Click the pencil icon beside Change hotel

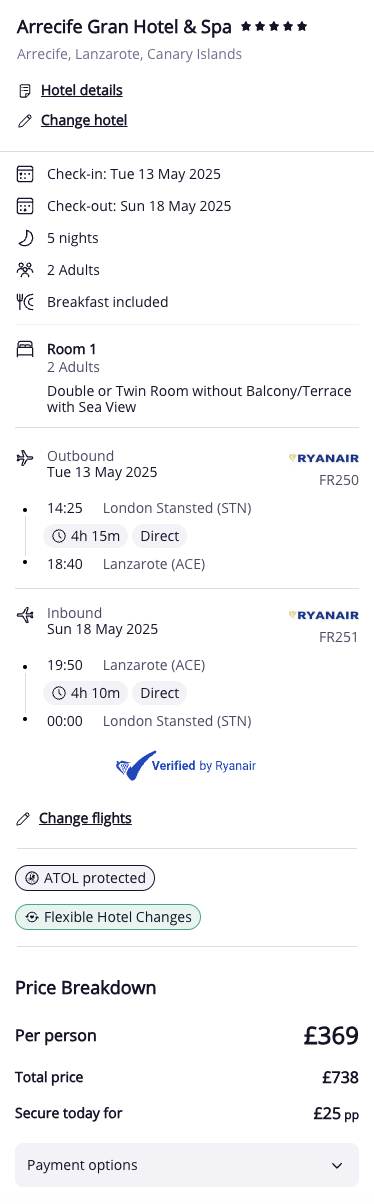[x=25, y=121]
